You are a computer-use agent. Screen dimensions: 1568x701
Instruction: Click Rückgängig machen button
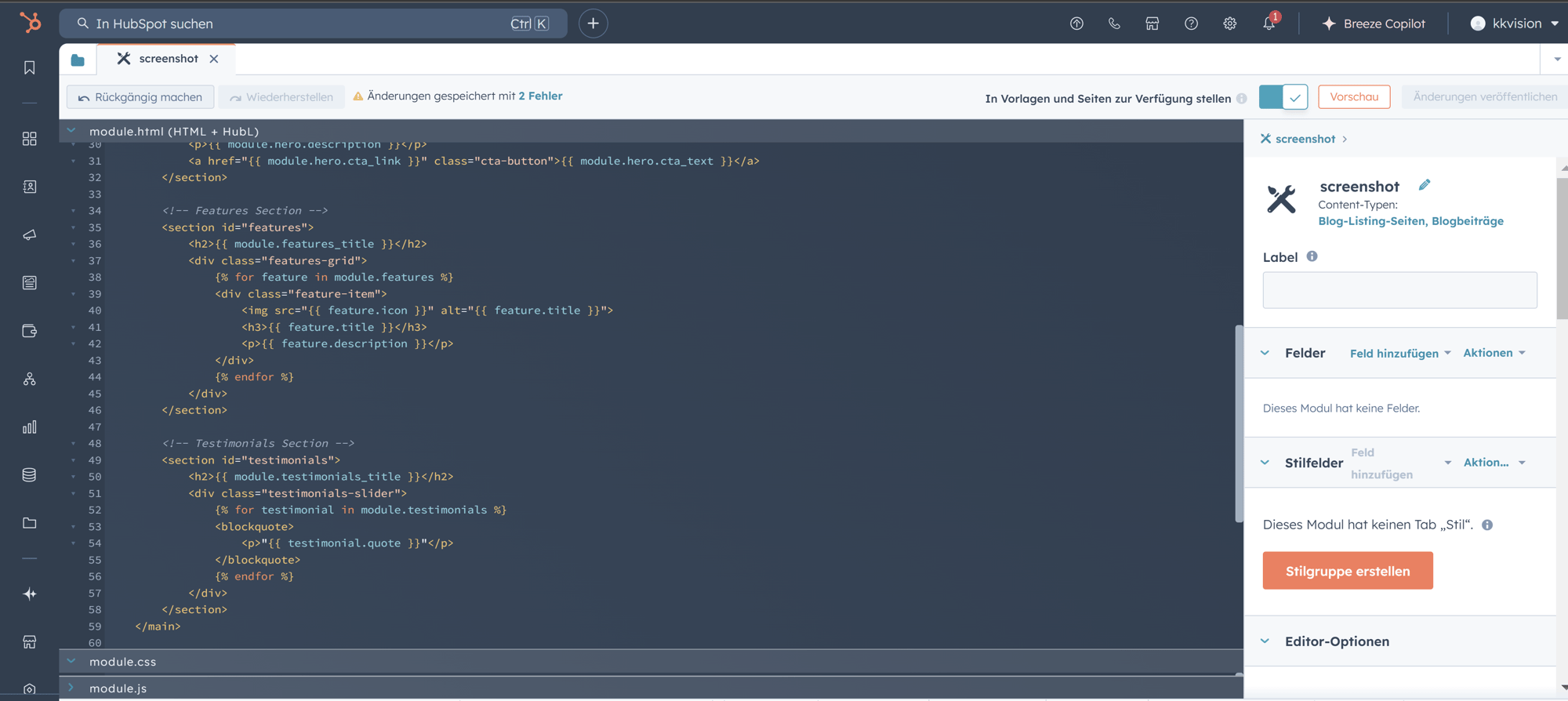click(140, 97)
